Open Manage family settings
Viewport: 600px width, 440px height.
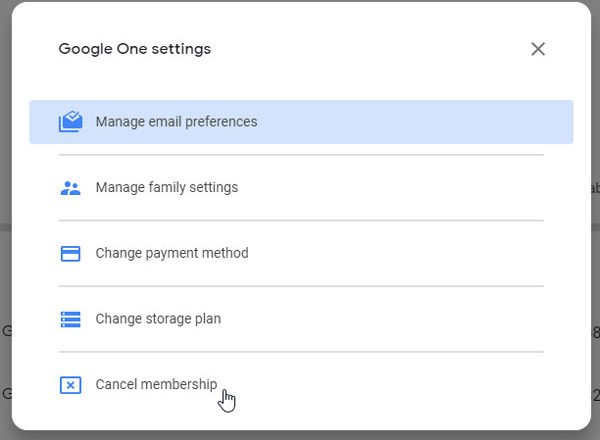coord(166,188)
